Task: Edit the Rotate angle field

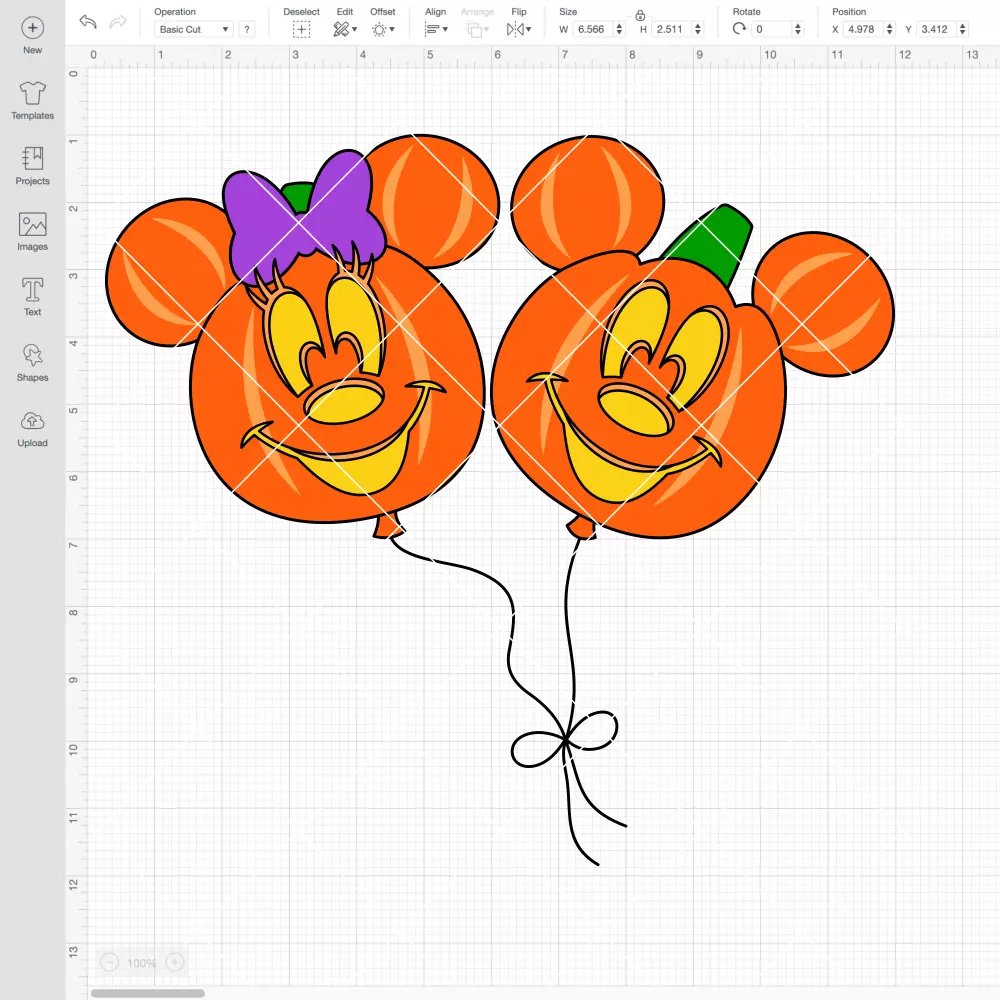Action: click(771, 29)
